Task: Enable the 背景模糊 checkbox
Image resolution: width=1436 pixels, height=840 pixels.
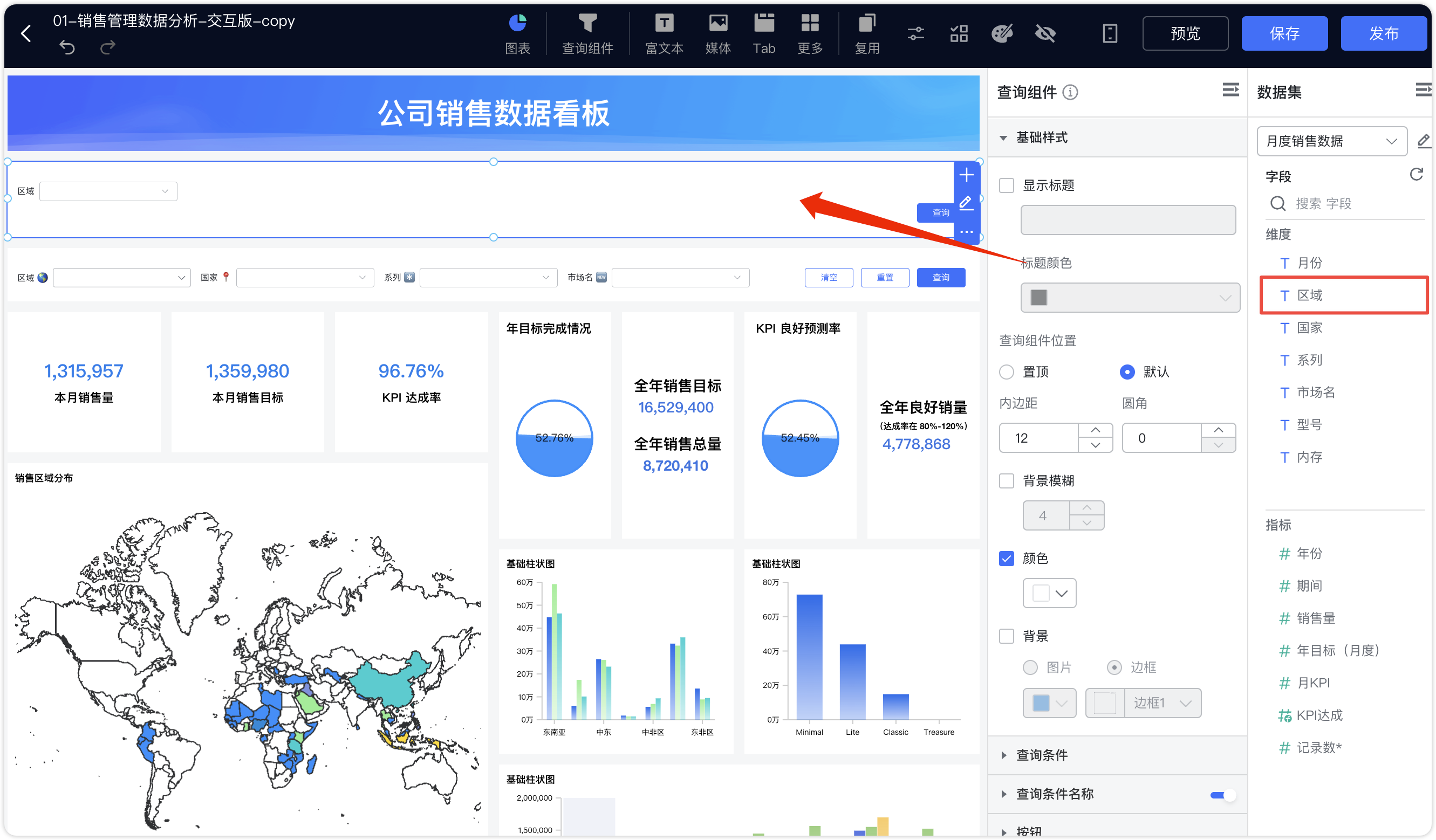Action: coord(1007,481)
